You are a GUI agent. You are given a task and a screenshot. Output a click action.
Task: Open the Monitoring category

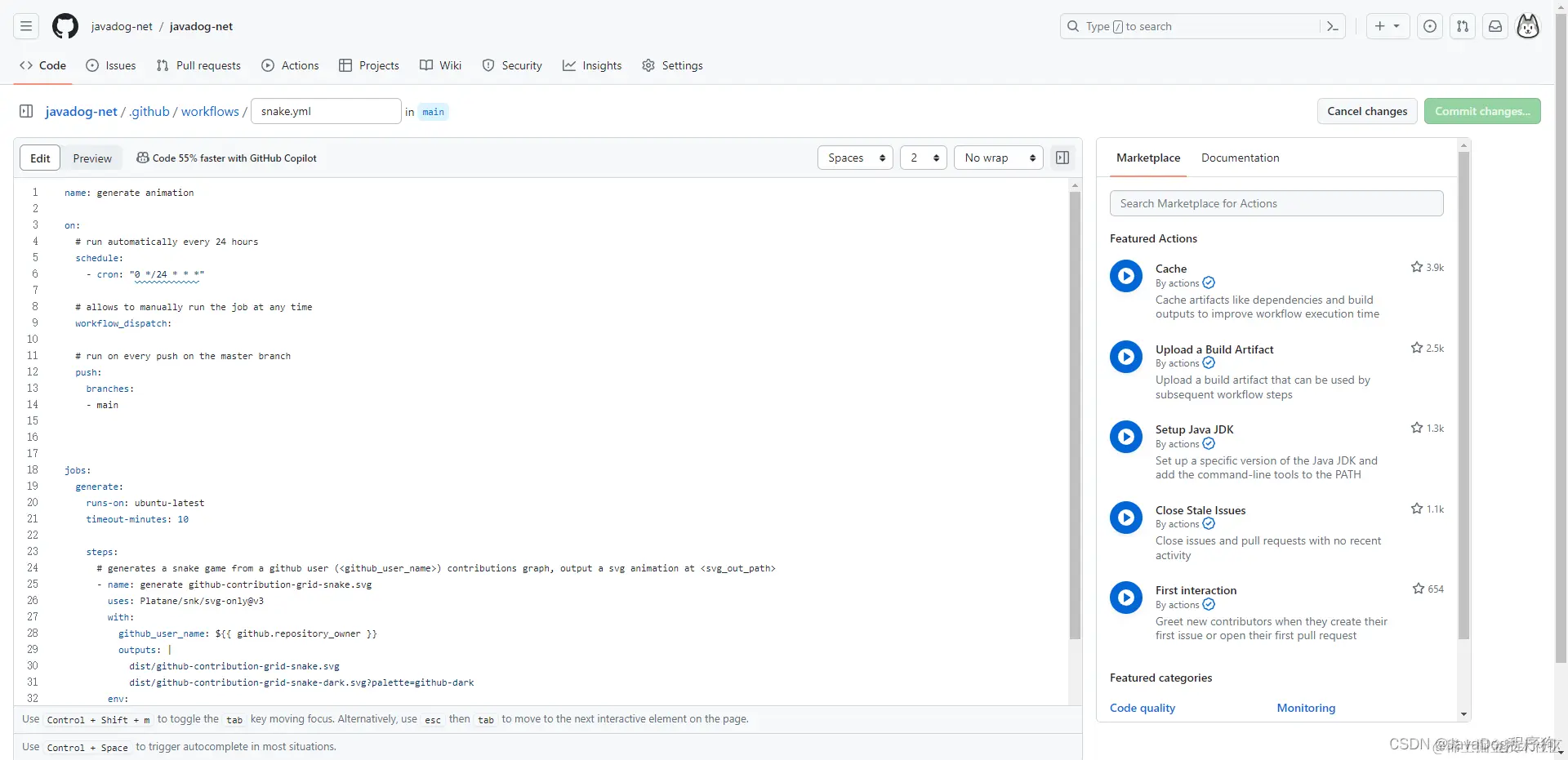[1306, 708]
